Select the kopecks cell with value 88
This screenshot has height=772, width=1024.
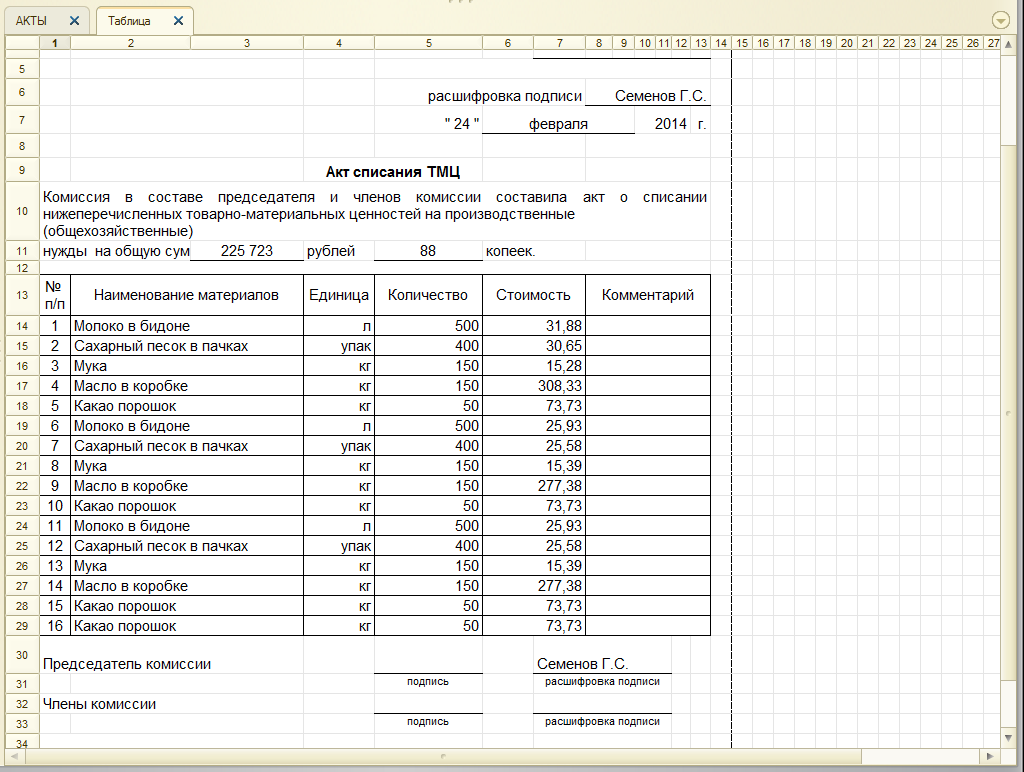[x=428, y=251]
